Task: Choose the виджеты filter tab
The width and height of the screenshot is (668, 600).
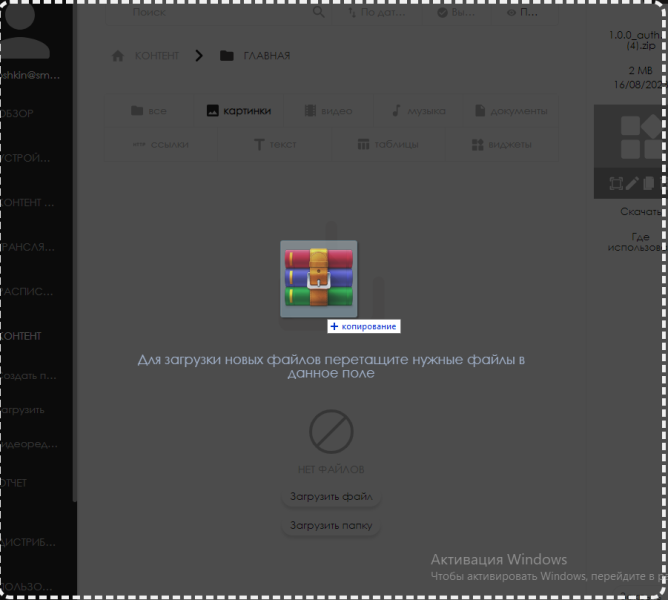Action: coord(501,145)
